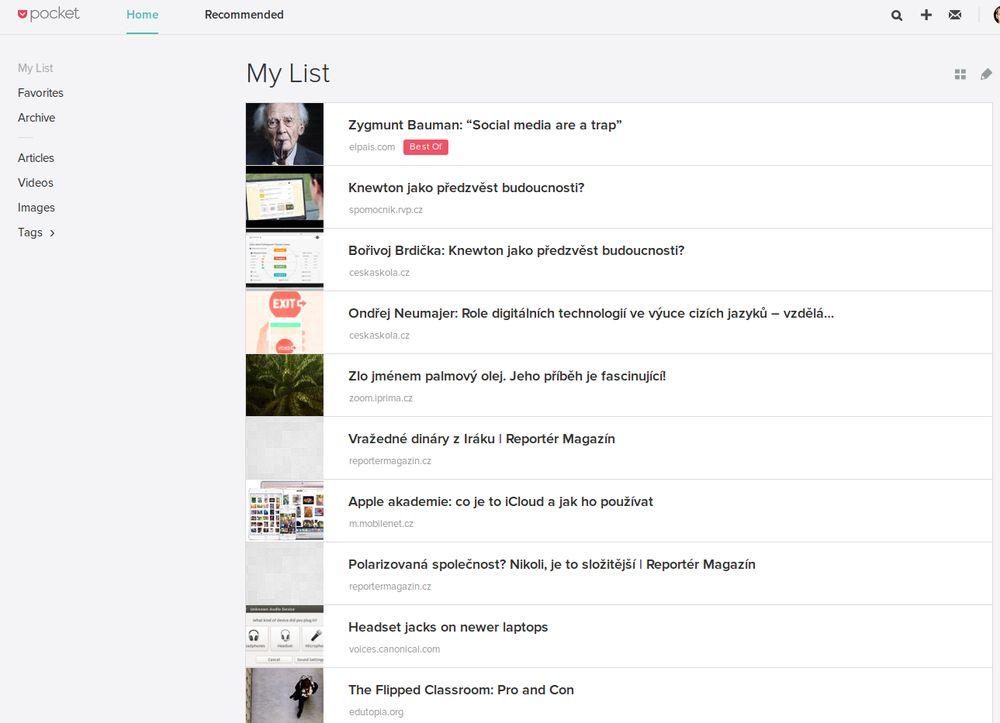Open Bořivoj Brdička Knewton article

(x=516, y=251)
